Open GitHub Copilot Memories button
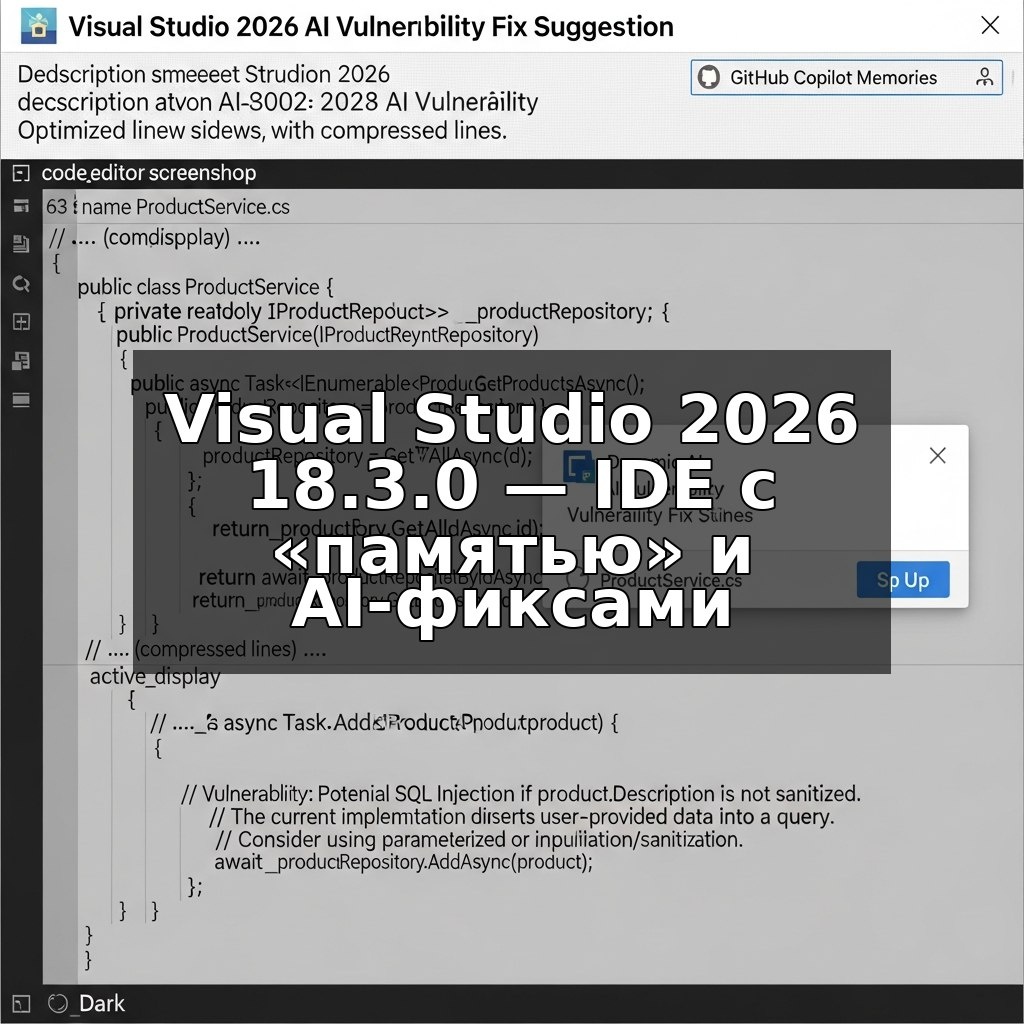The image size is (1024, 1024). point(846,78)
